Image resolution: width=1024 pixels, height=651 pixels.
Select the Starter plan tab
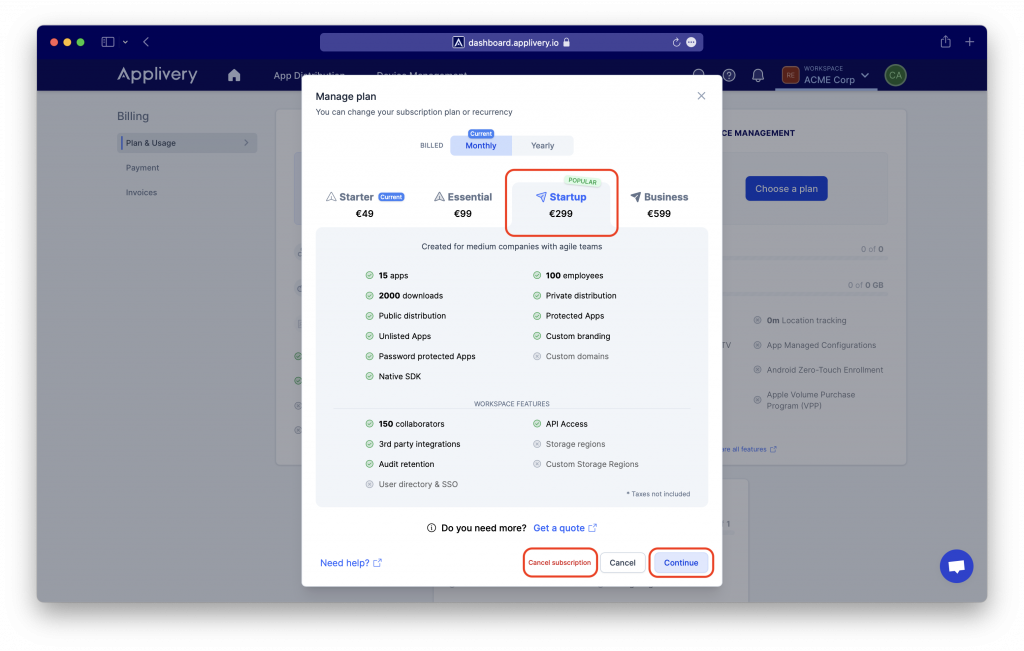tap(364, 204)
